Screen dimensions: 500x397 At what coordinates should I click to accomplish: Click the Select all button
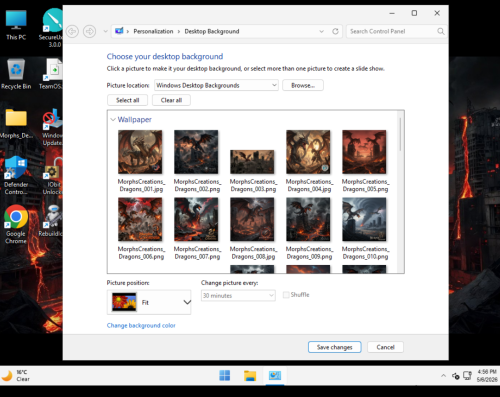click(x=127, y=100)
